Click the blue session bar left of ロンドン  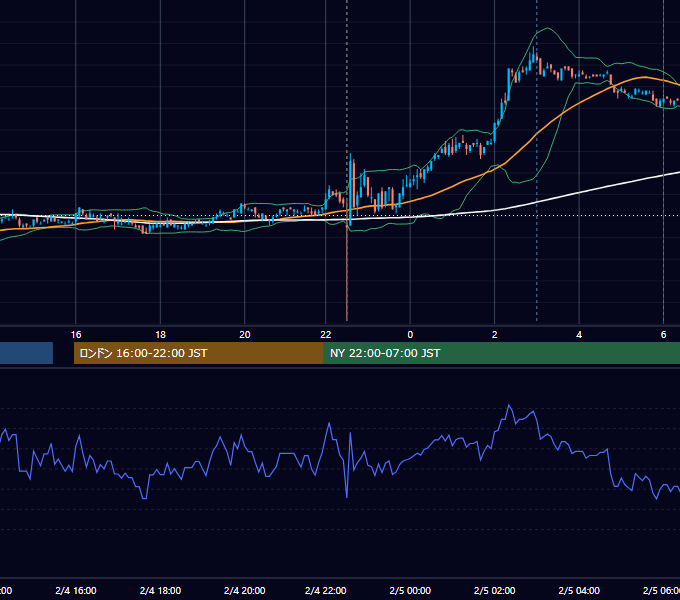point(26,353)
